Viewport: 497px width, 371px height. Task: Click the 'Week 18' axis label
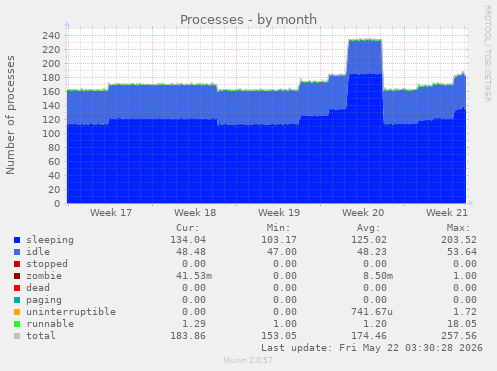(195, 213)
